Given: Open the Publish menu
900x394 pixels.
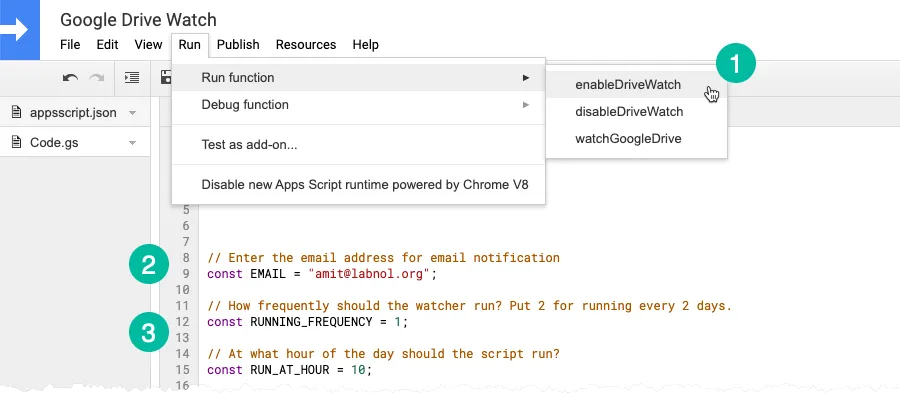Looking at the screenshot, I should 238,44.
